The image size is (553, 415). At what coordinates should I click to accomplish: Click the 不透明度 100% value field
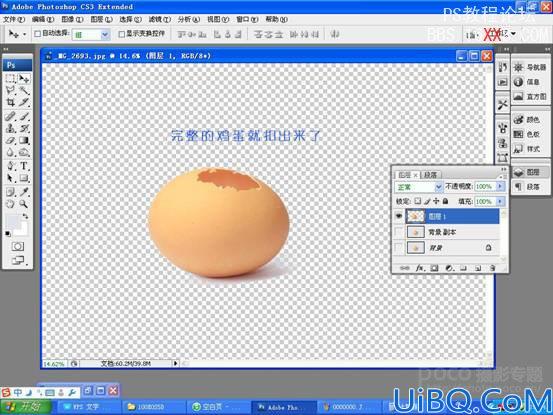point(485,186)
